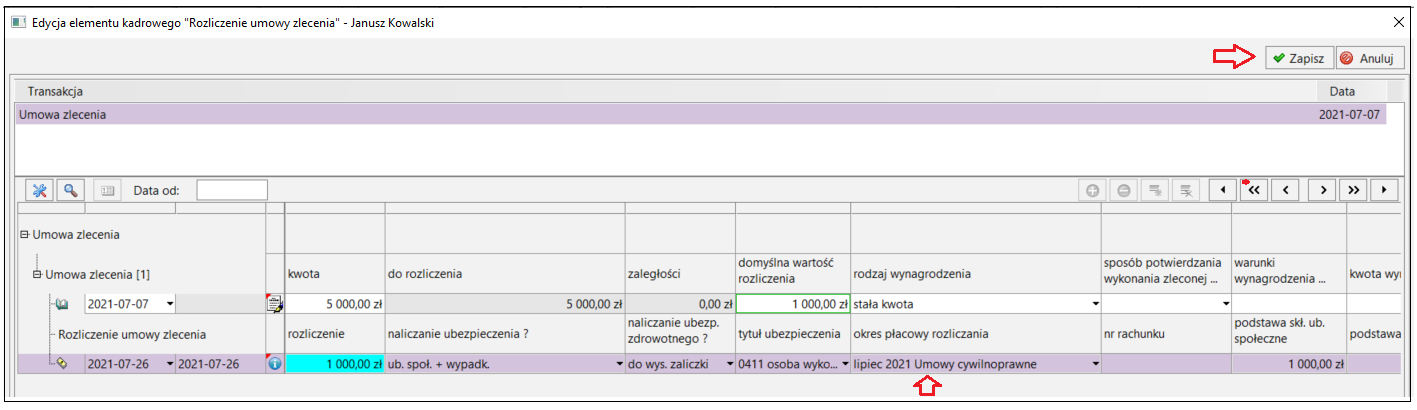Screen dimensions: 1417x410
Task: Click the zaległości 0,00 zł cell
Action: point(680,304)
